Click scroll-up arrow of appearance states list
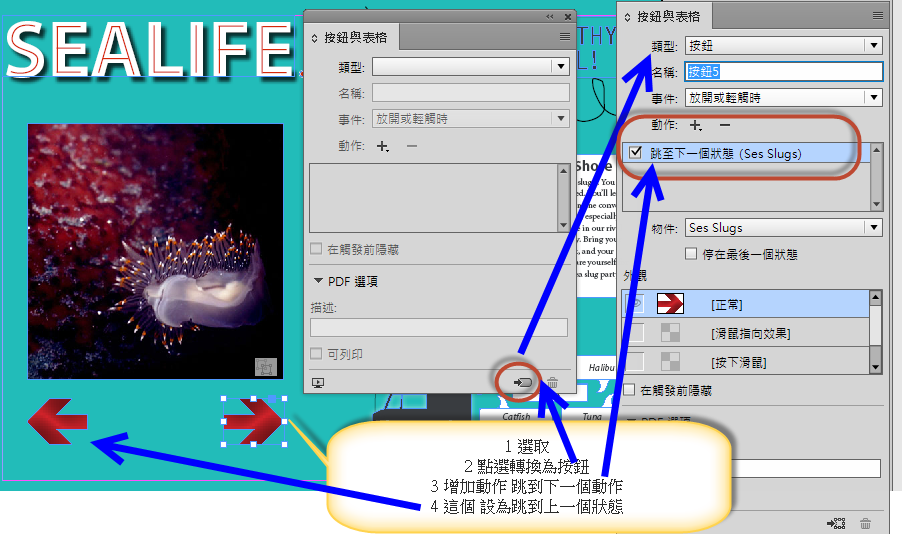The width and height of the screenshot is (902, 534). click(x=876, y=296)
